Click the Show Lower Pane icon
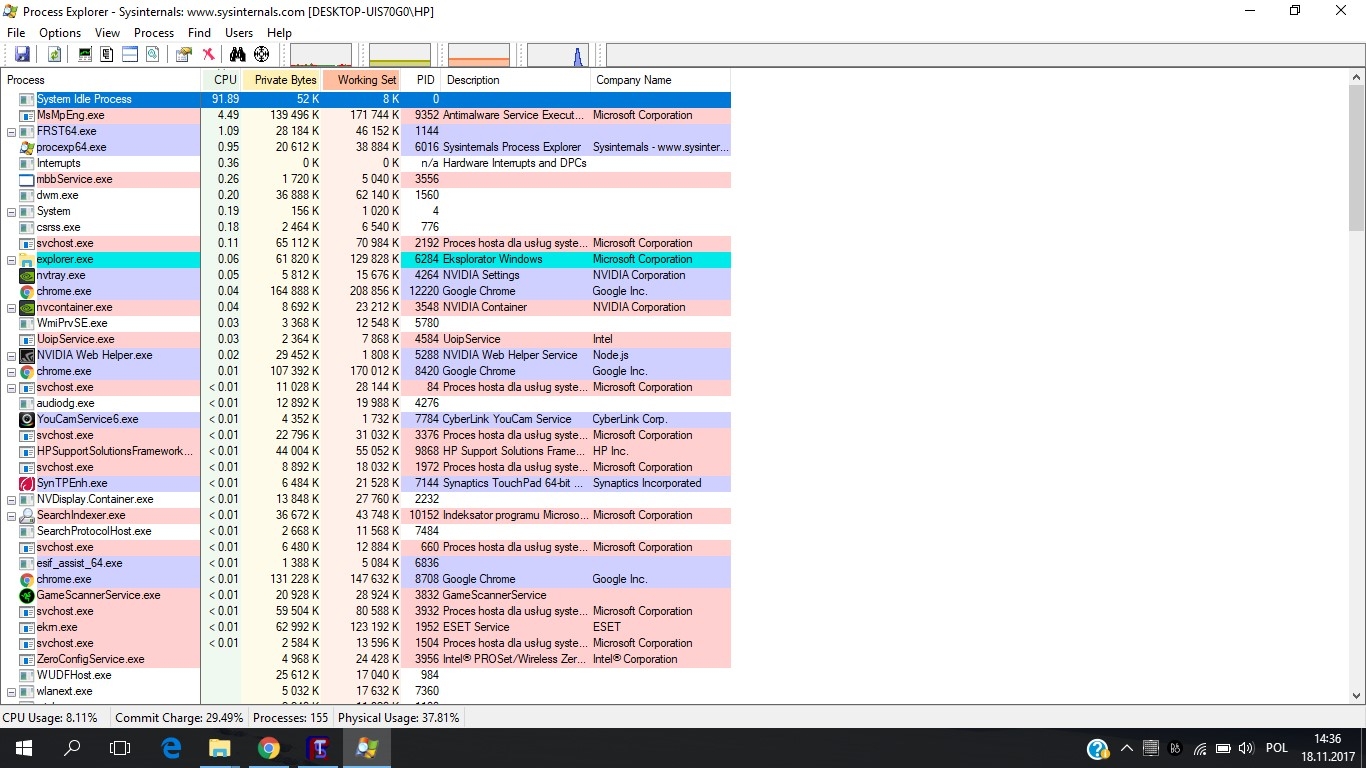 pyautogui.click(x=130, y=55)
